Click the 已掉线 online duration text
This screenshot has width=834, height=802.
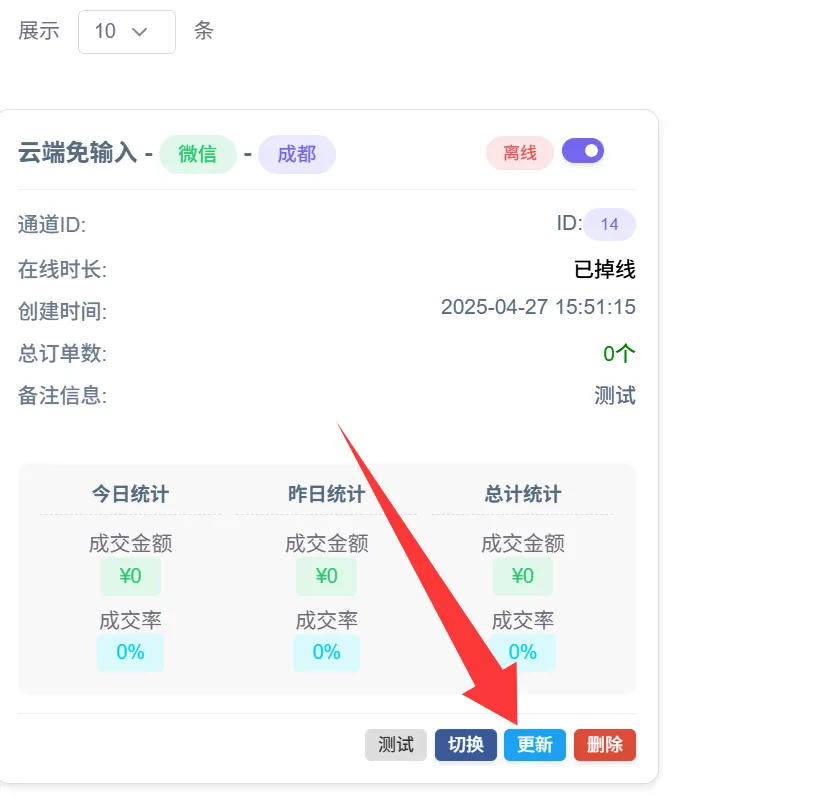[604, 269]
